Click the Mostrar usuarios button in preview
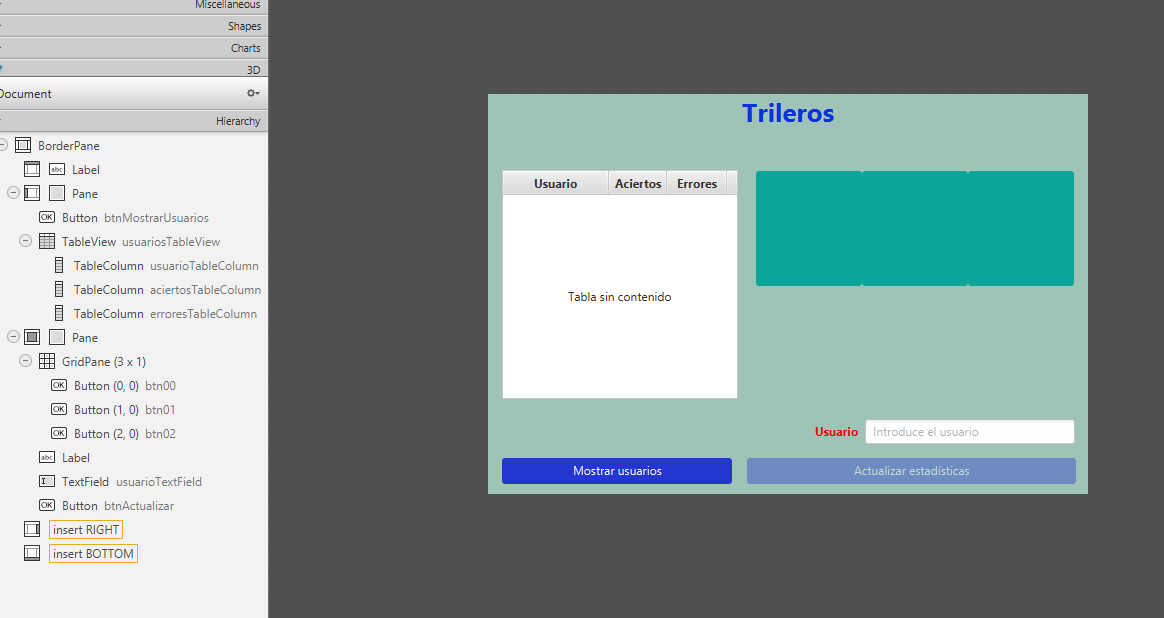This screenshot has height=618, width=1164. pos(617,471)
